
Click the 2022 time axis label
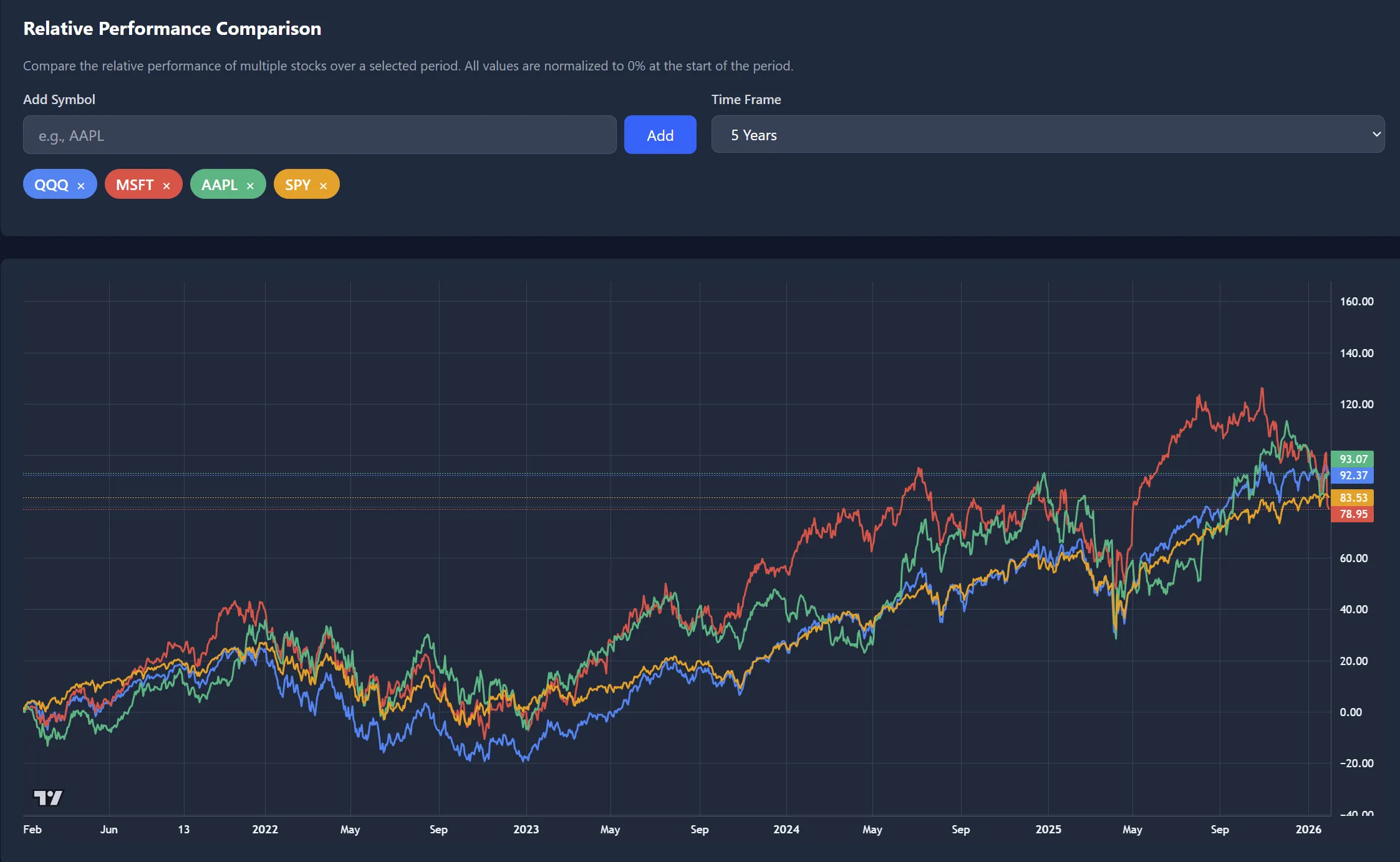pos(265,829)
